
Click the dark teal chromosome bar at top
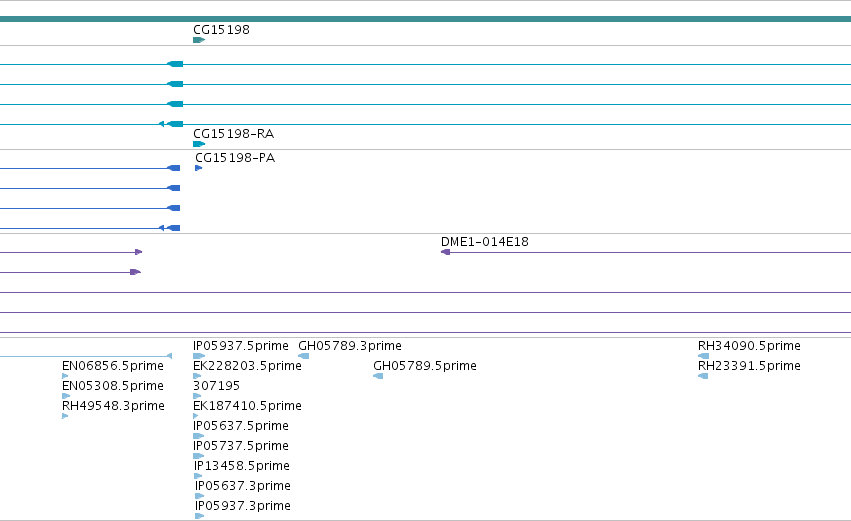tap(426, 19)
